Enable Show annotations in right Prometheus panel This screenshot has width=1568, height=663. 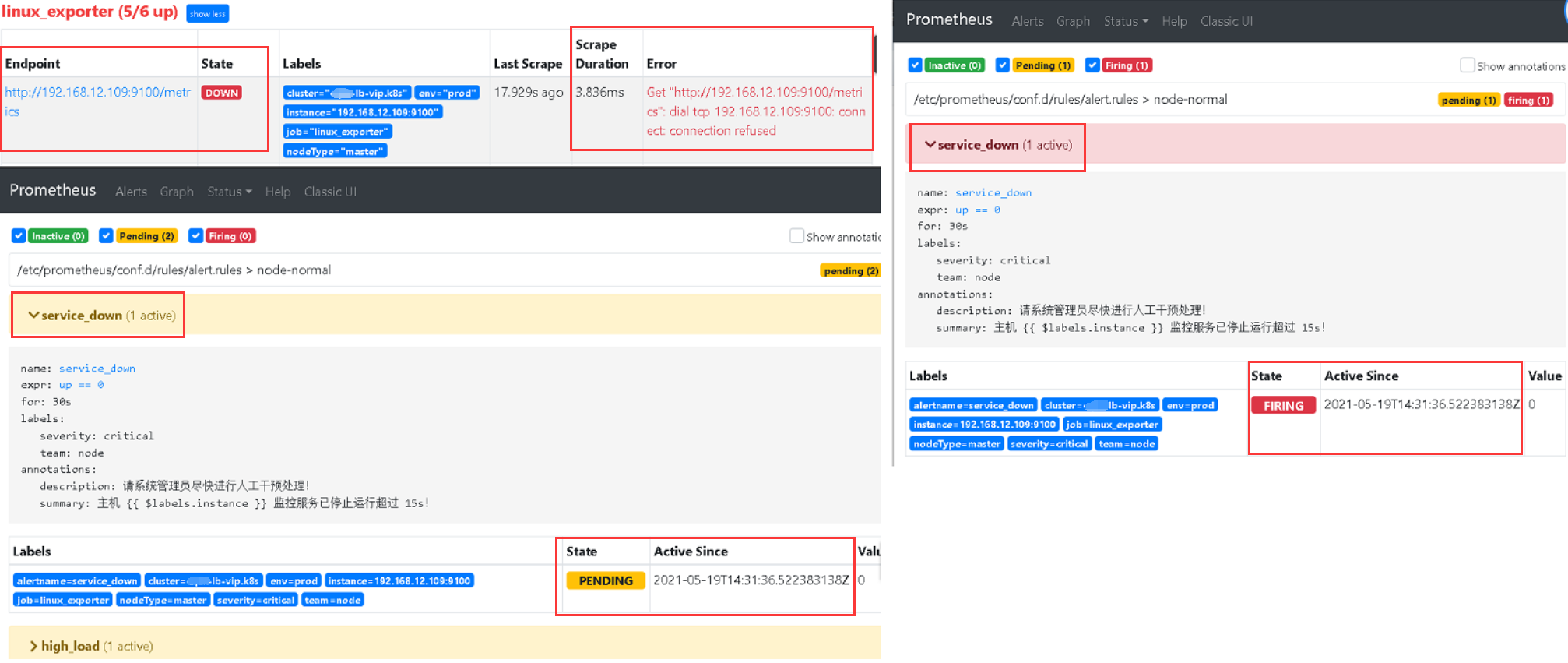pos(1468,65)
